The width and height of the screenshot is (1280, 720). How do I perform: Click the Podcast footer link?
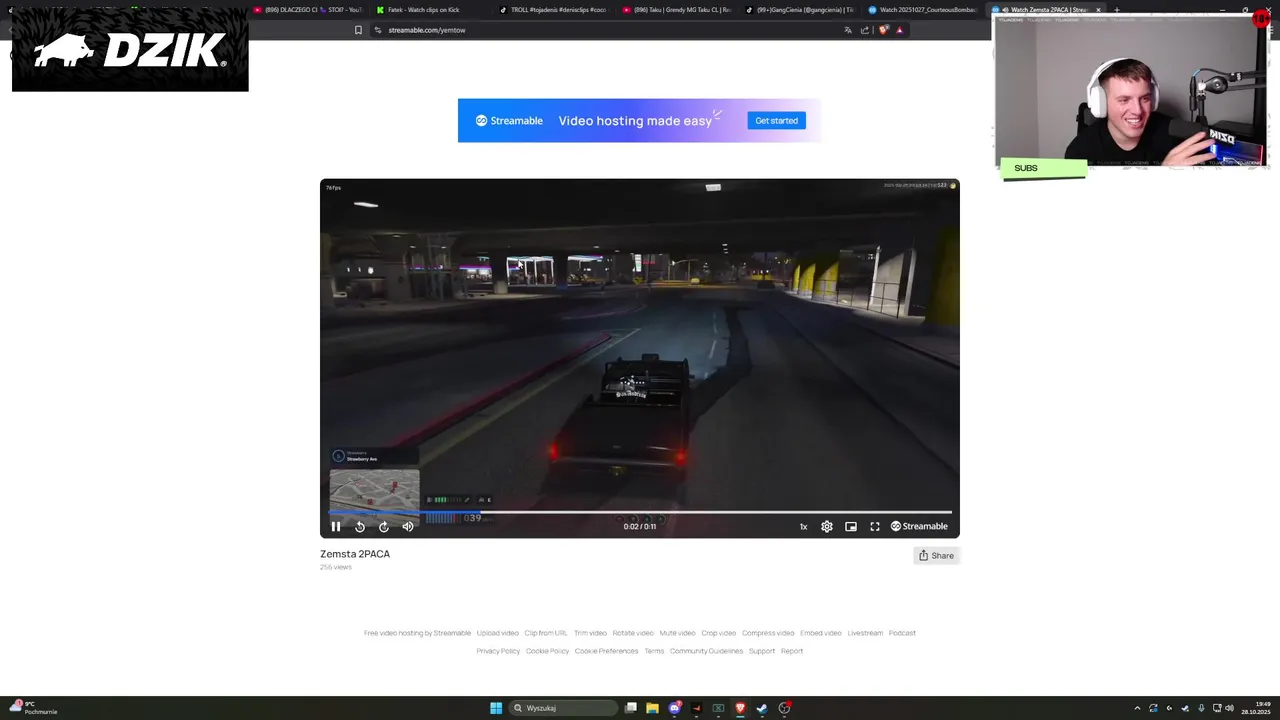click(x=902, y=633)
